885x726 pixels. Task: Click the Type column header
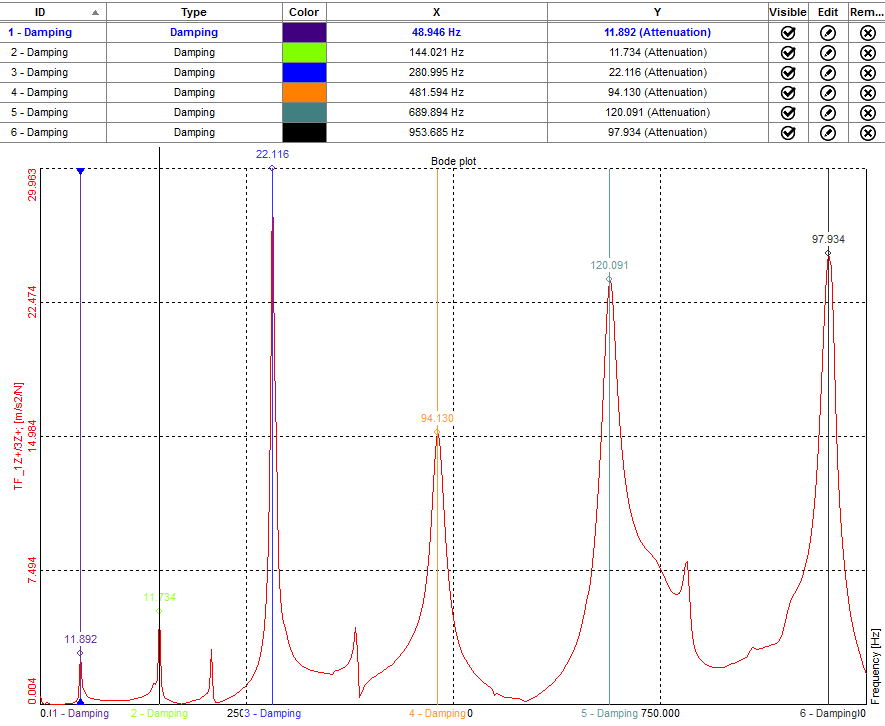click(194, 12)
